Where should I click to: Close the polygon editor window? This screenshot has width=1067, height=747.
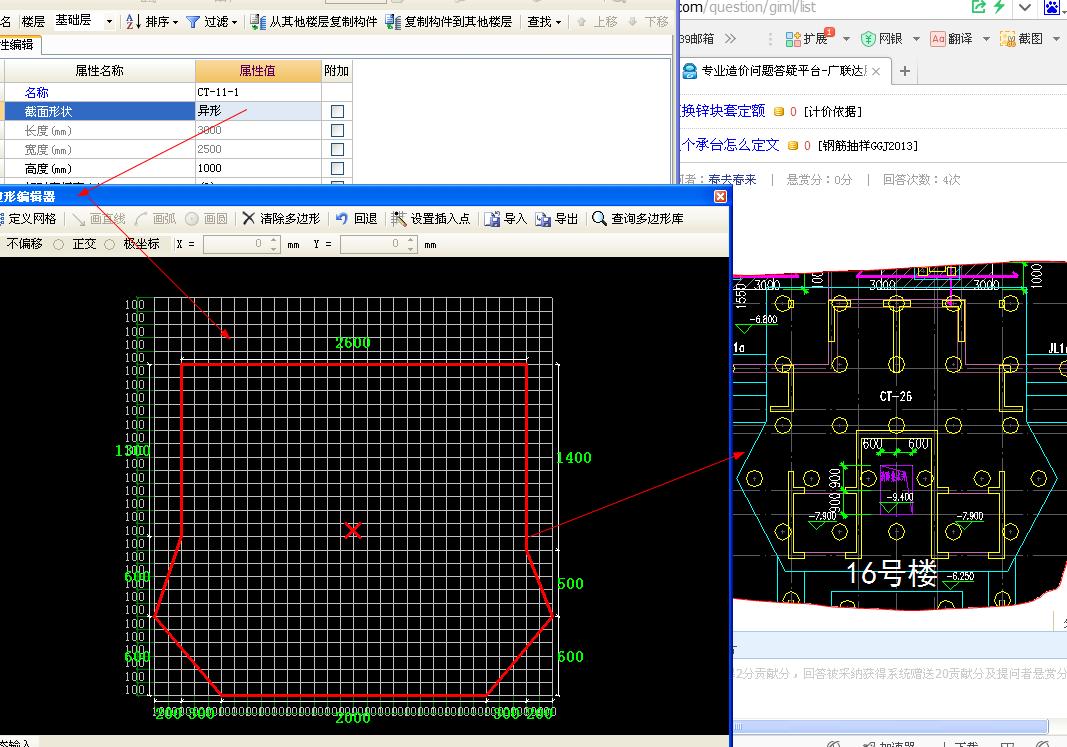click(720, 197)
